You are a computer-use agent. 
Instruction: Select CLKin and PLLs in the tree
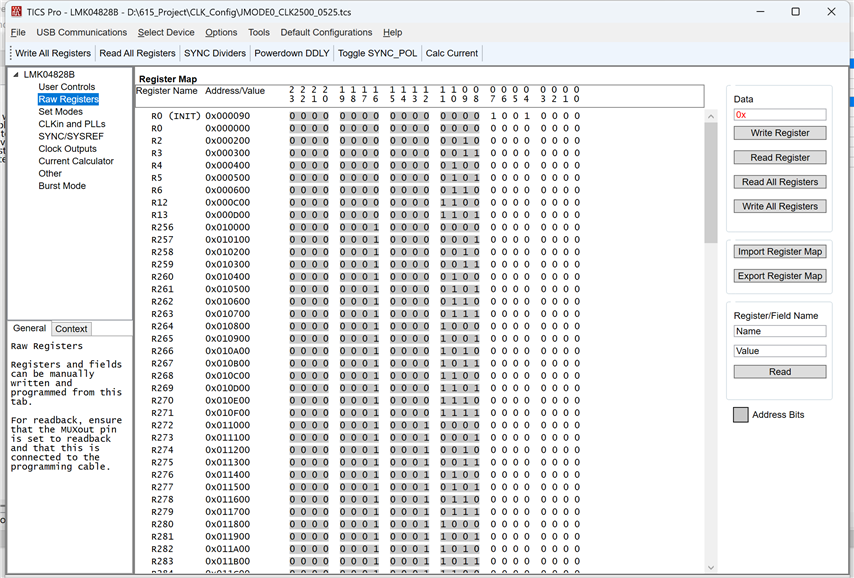point(72,124)
